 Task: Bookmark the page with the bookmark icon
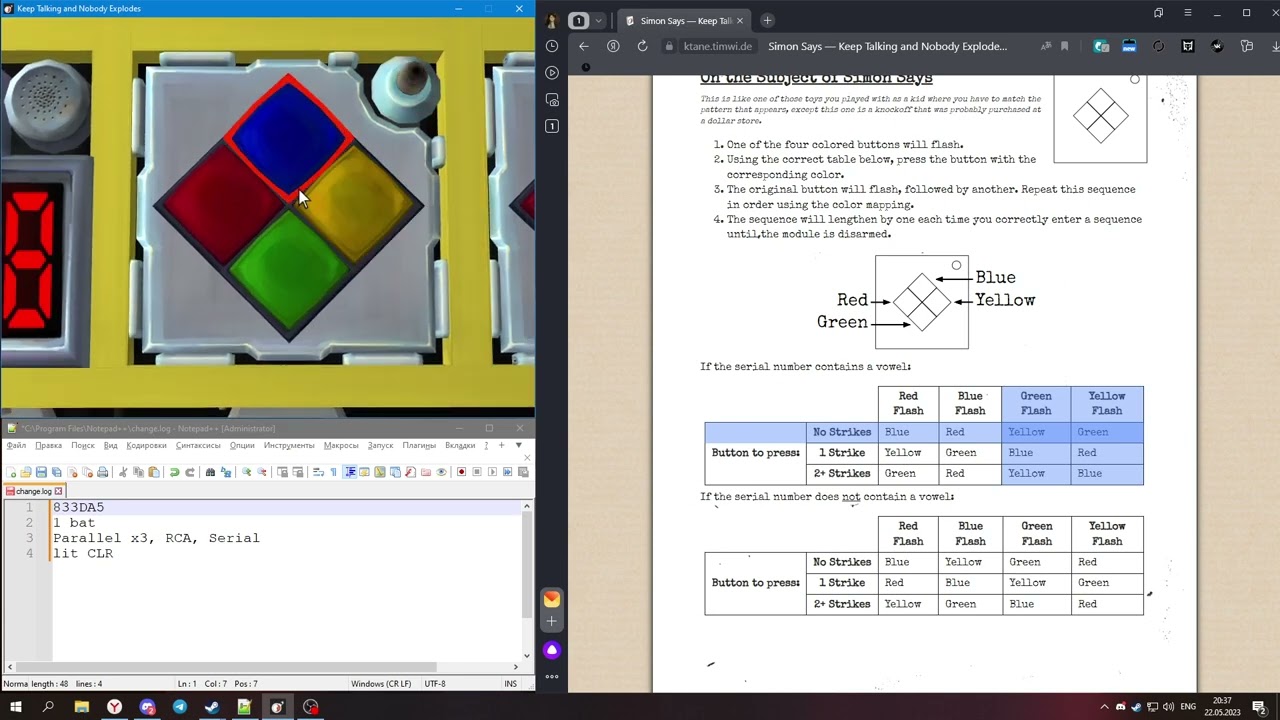click(x=1064, y=46)
